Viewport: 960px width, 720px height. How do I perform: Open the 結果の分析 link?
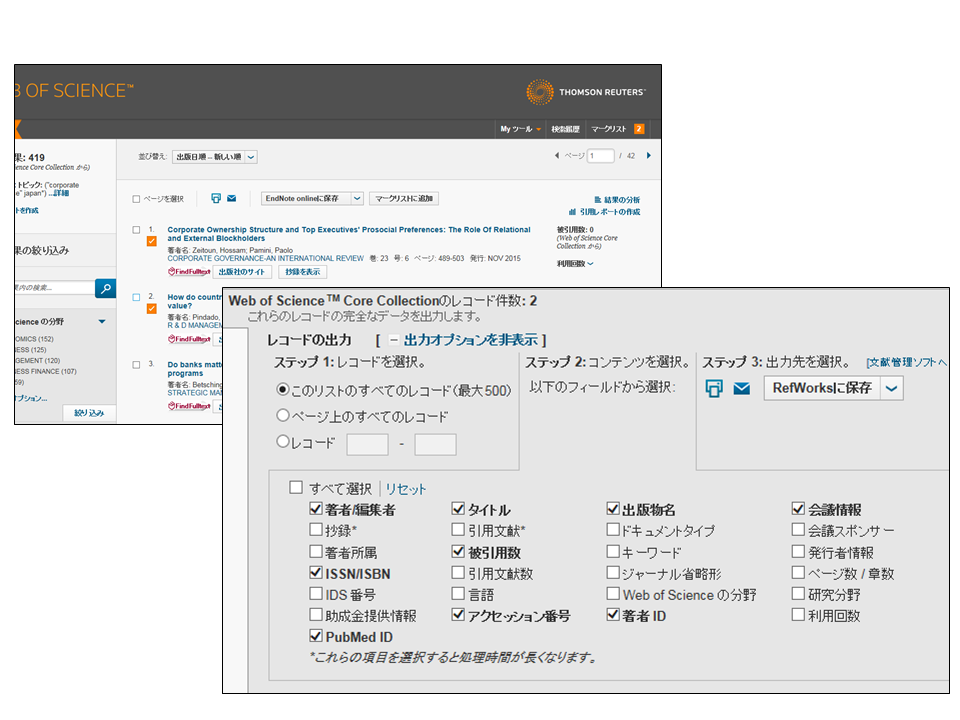pos(617,200)
